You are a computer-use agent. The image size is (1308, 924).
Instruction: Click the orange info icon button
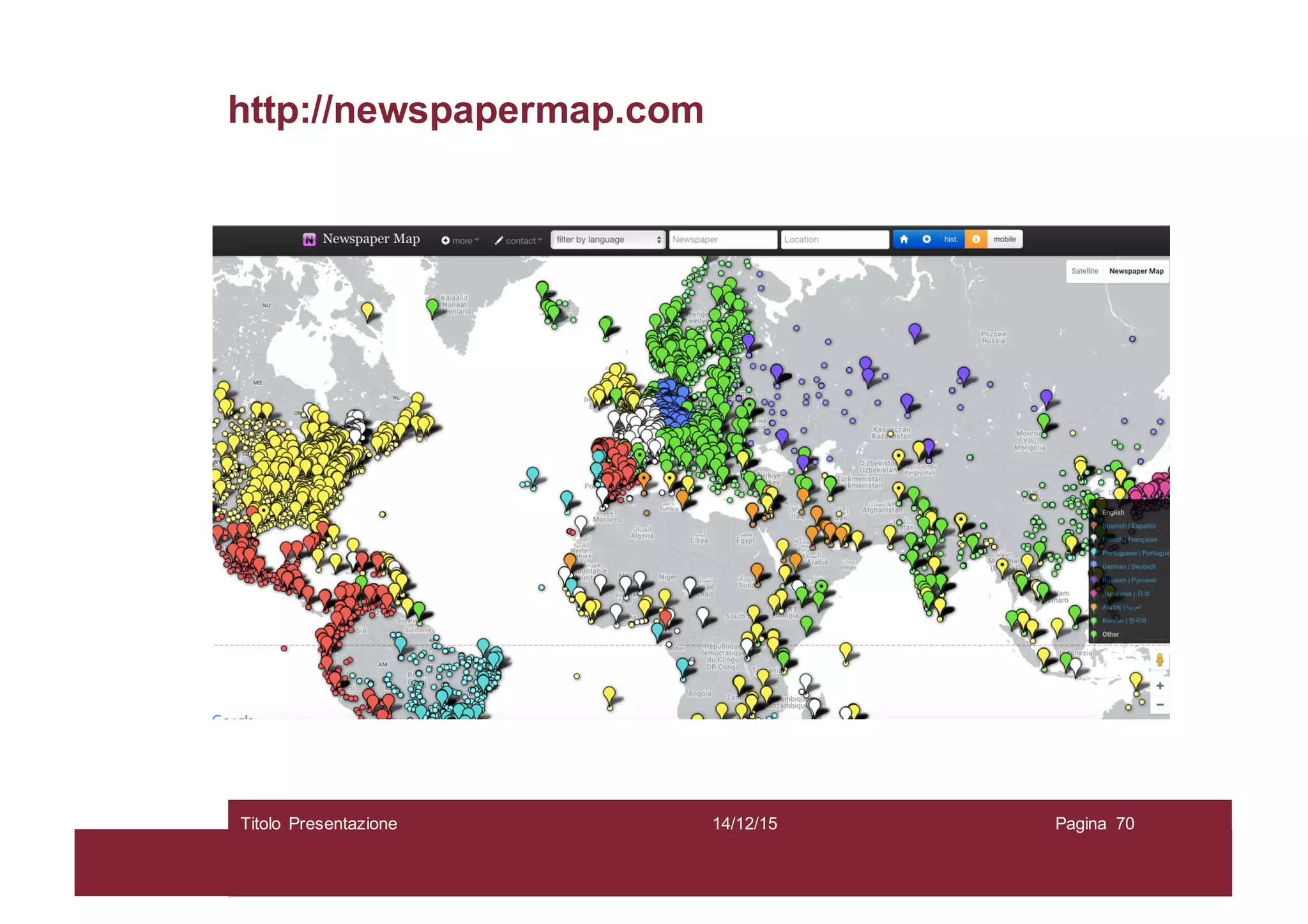pyautogui.click(x=976, y=239)
